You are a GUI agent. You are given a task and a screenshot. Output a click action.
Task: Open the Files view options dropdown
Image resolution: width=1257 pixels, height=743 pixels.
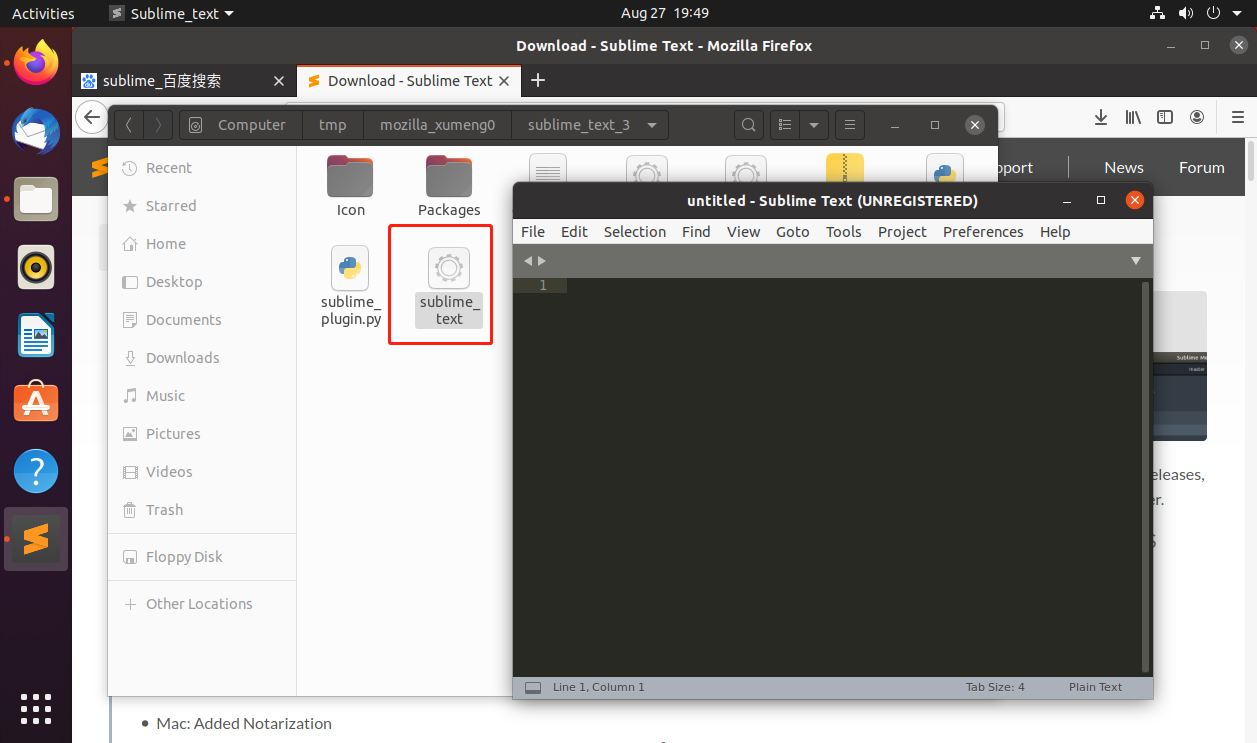(x=814, y=125)
